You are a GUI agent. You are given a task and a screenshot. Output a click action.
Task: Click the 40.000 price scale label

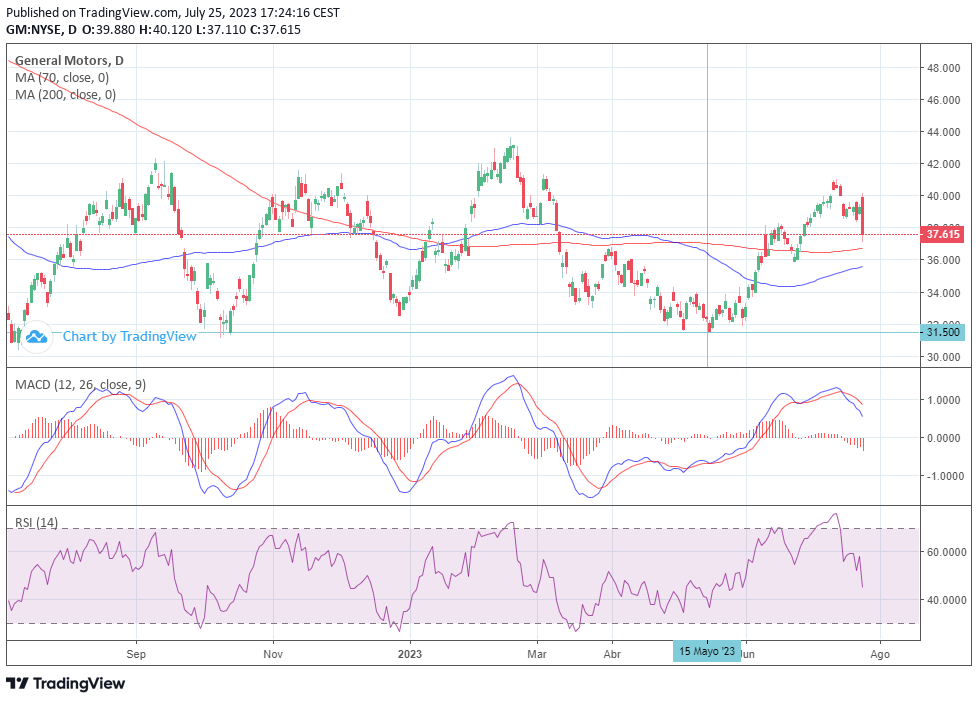point(943,196)
